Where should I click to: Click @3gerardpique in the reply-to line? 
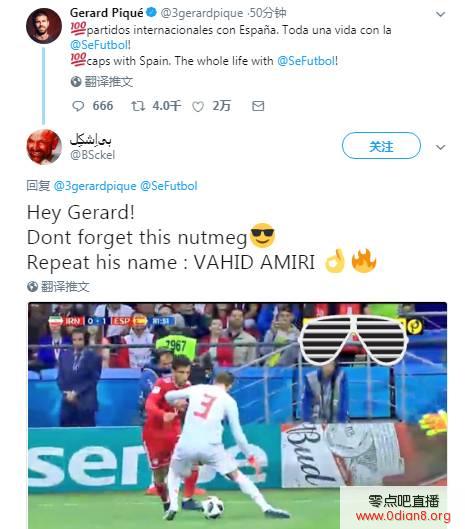coord(95,186)
